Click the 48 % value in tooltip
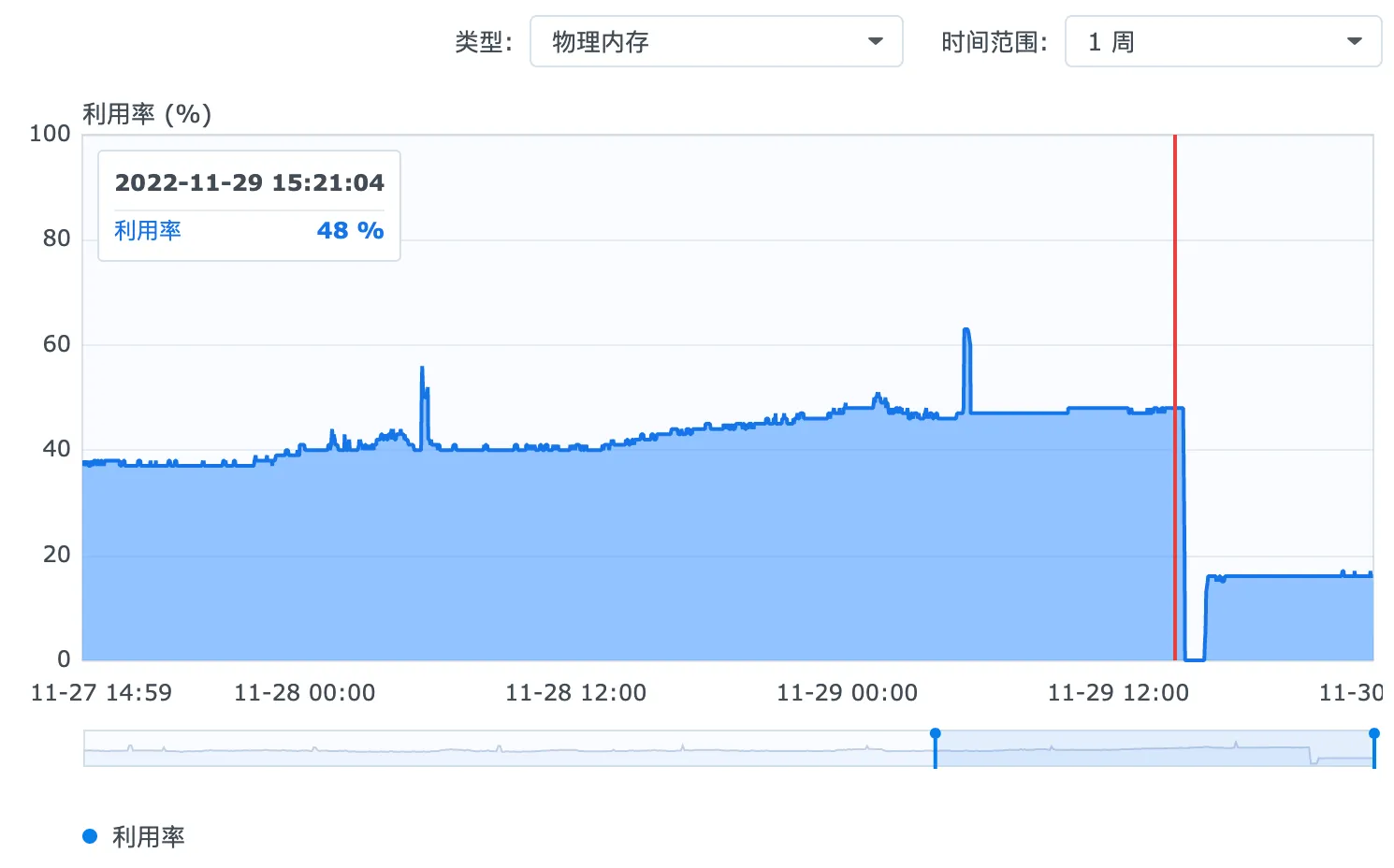This screenshot has height=868, width=1394. coord(350,230)
